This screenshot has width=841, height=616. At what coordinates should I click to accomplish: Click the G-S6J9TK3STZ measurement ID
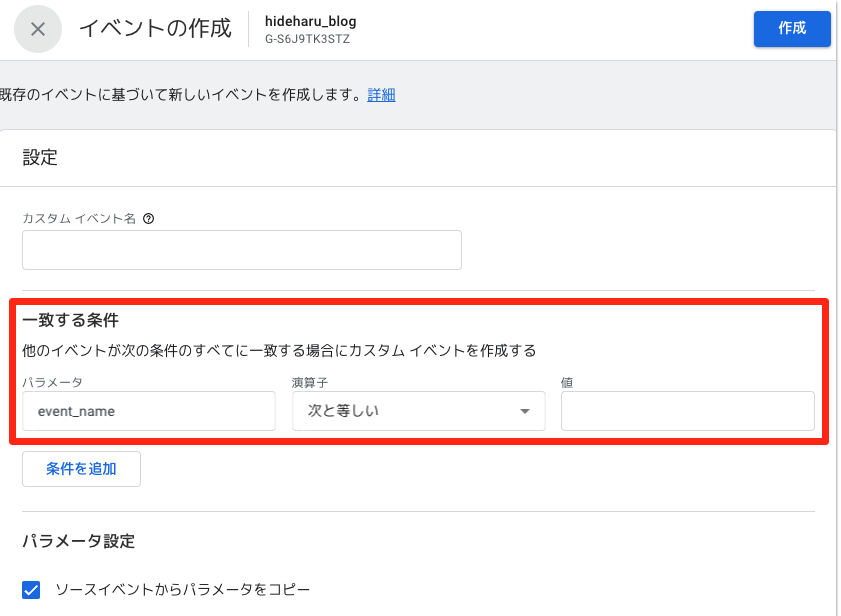tap(307, 39)
